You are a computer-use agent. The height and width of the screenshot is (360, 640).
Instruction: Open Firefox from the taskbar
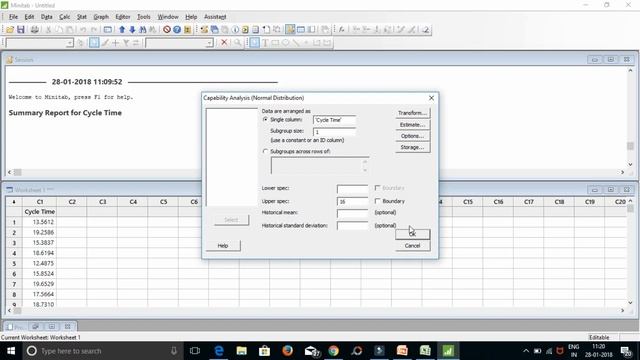[287, 351]
